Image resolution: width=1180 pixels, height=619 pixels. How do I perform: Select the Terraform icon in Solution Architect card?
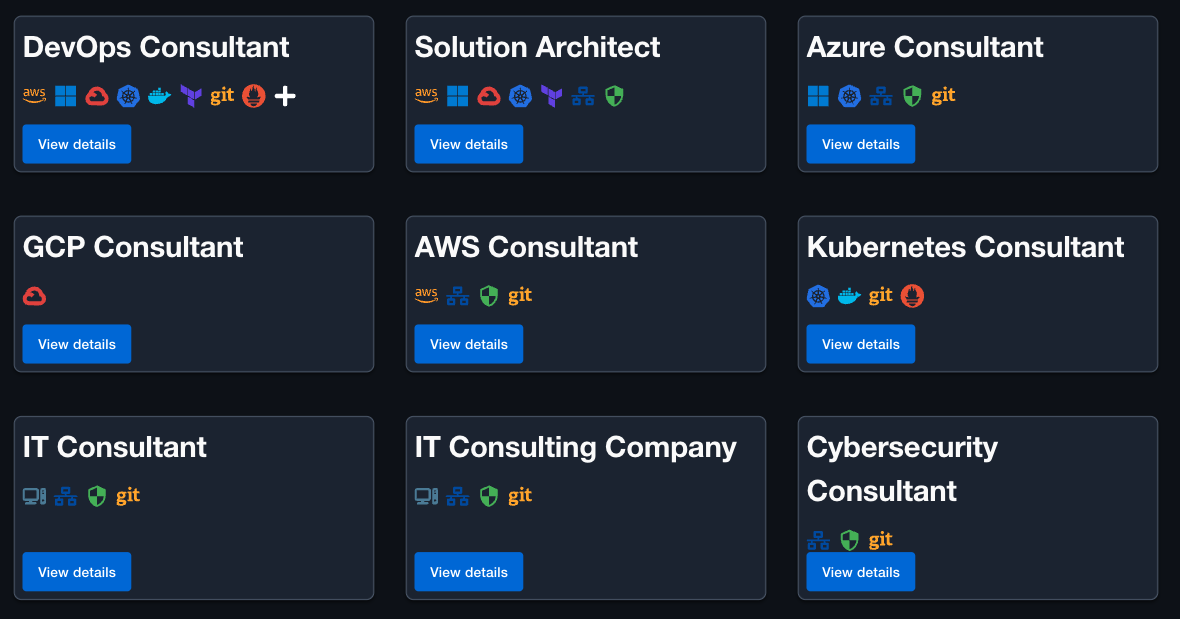point(551,96)
